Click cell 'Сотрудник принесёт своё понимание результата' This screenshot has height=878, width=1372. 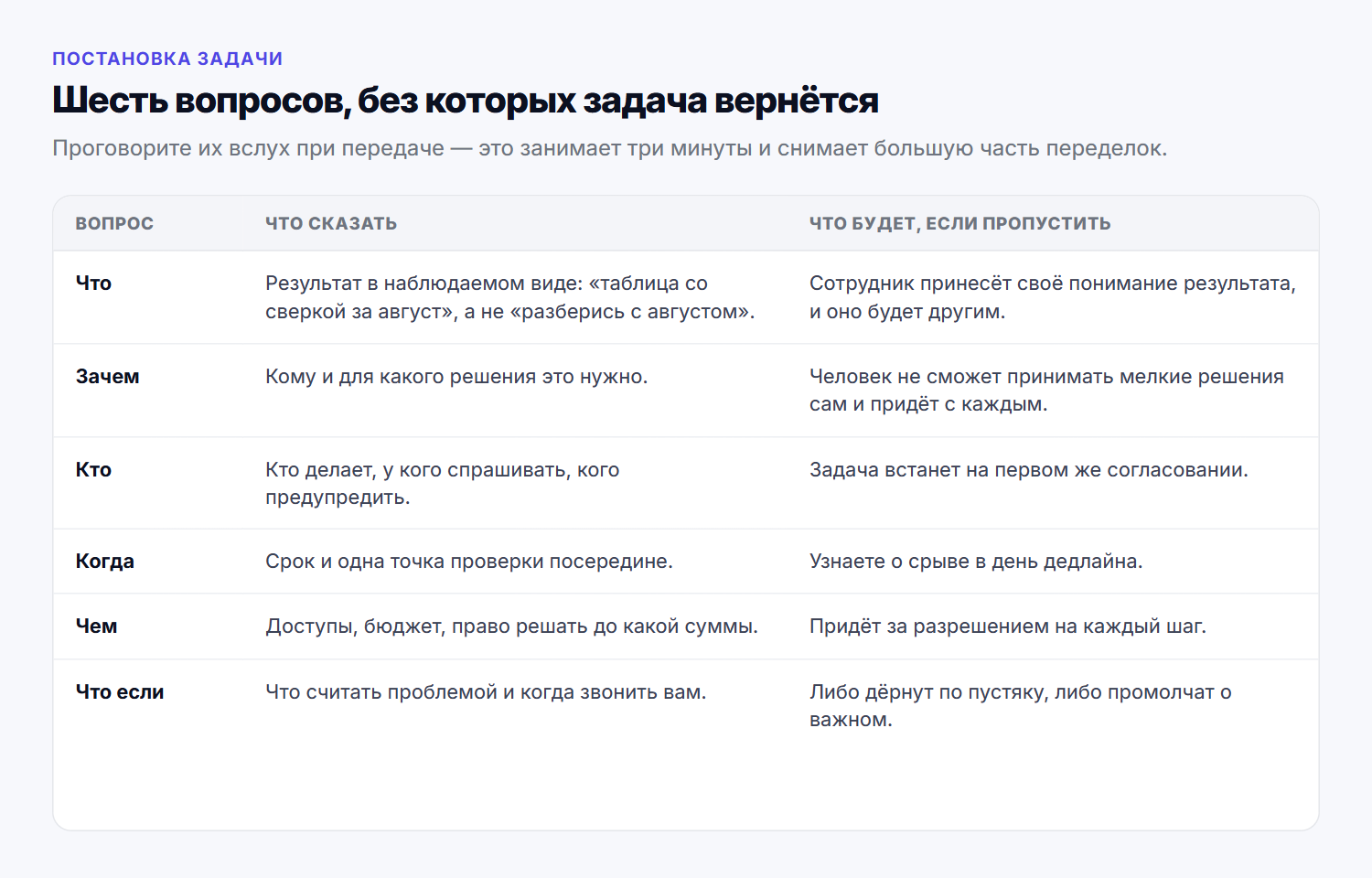(x=1053, y=297)
